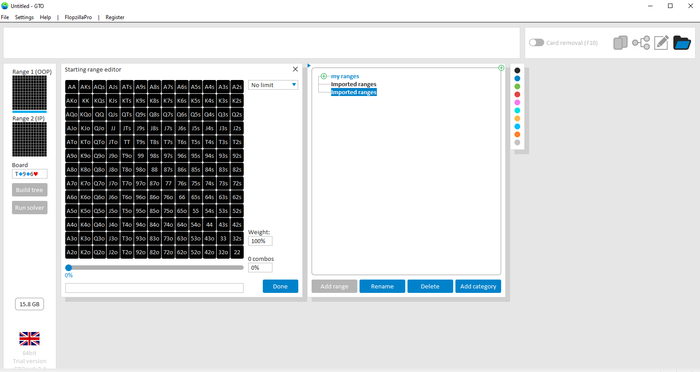Image resolution: width=700 pixels, height=372 pixels.
Task: Select Range 1 (OOP) grid thumbnail
Action: [29, 93]
